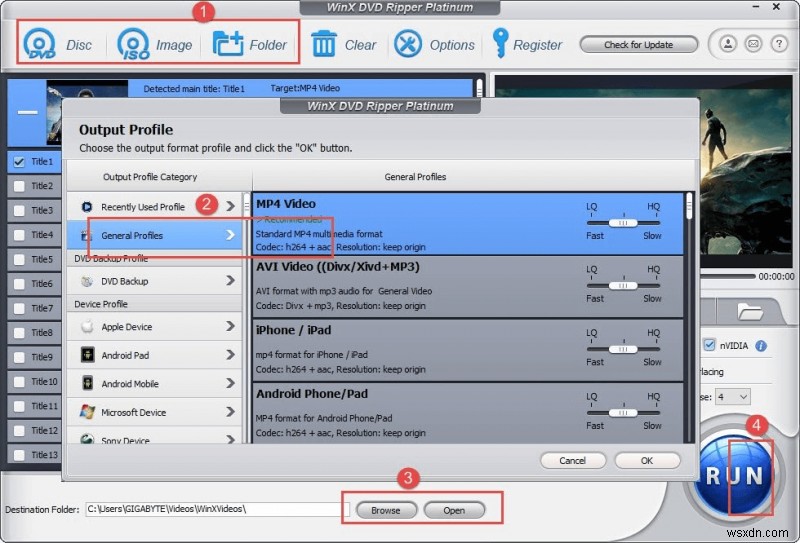Click the Clear trash can icon
Viewport: 800px width, 543px height.
[x=324, y=43]
